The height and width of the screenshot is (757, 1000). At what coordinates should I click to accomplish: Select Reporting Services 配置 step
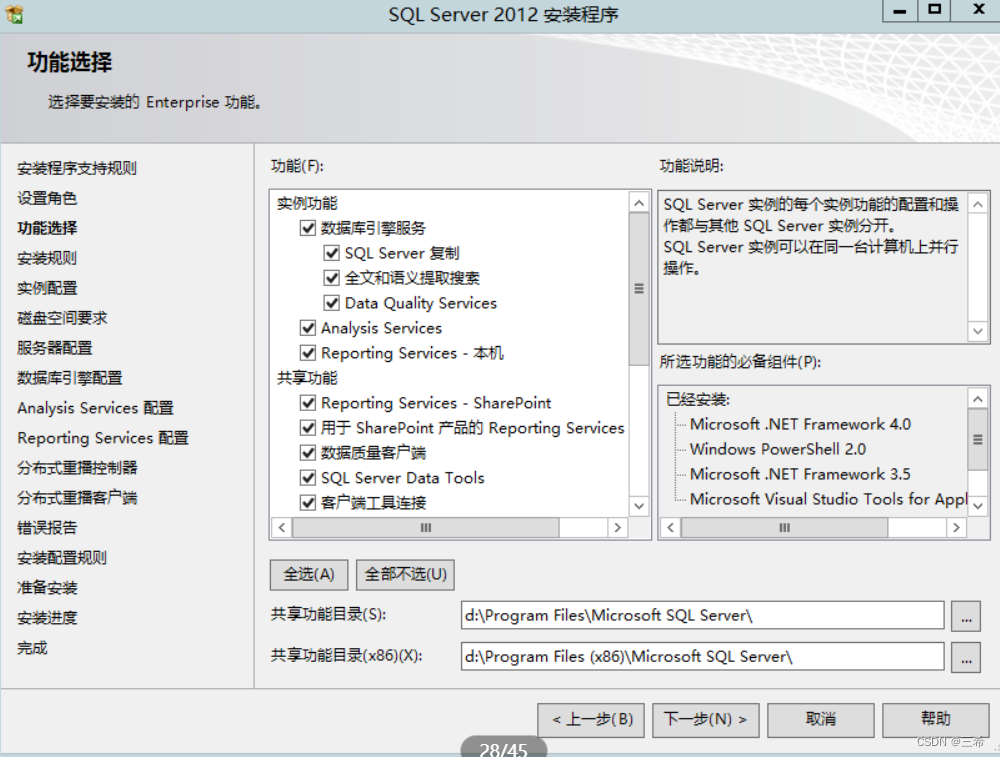click(103, 438)
